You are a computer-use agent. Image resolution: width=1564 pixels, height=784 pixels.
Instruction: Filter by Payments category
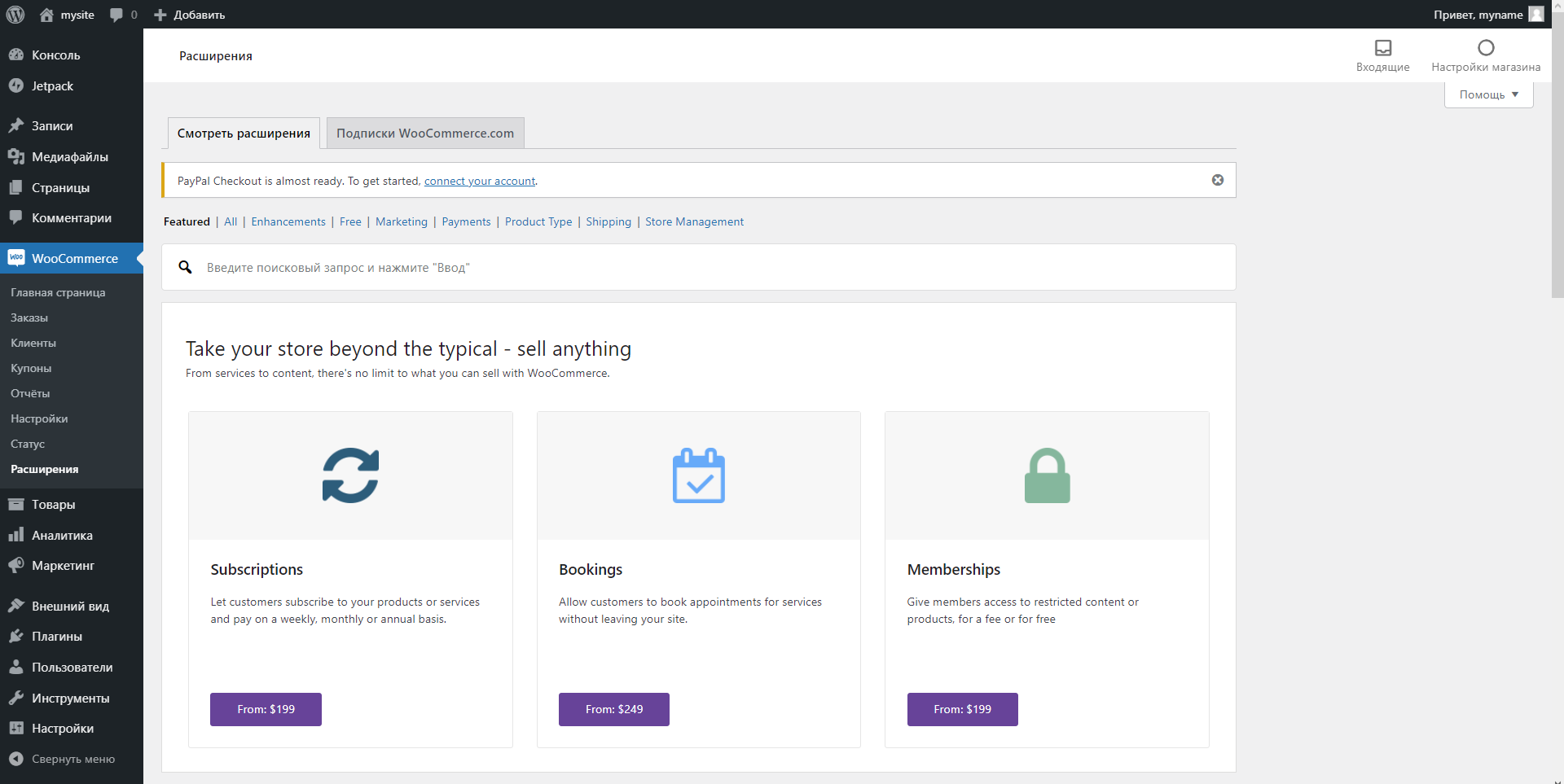(x=466, y=221)
